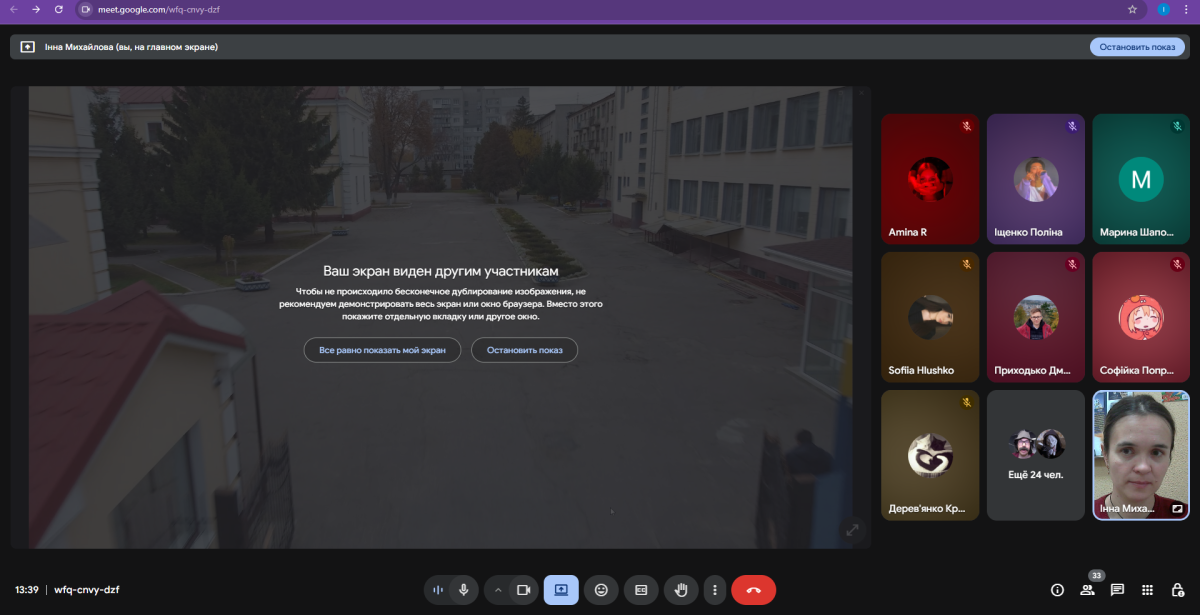The width and height of the screenshot is (1200, 615).
Task: Toggle closed captions (CC)
Action: [x=641, y=590]
